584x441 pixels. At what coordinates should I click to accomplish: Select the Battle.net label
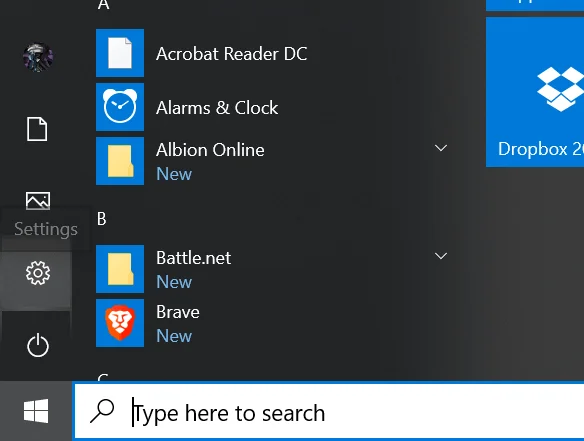[x=193, y=258]
